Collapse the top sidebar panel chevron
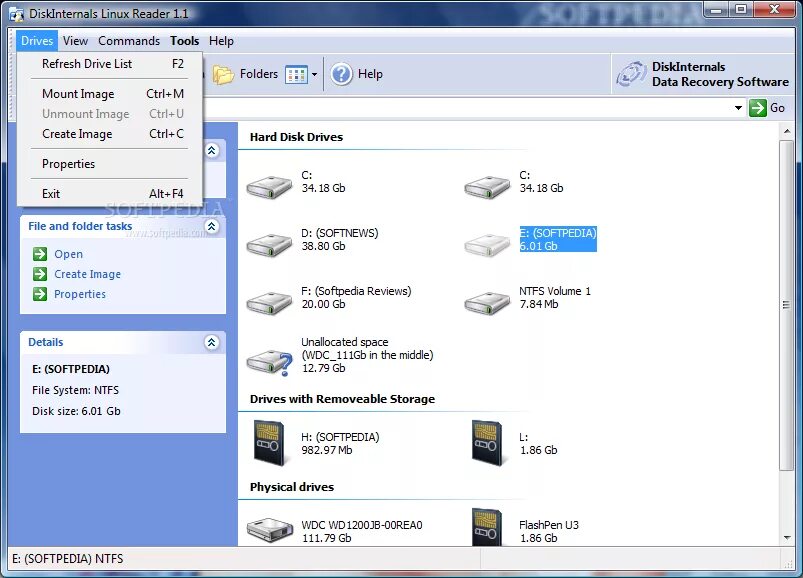Viewport: 803px width, 578px height. 212,151
